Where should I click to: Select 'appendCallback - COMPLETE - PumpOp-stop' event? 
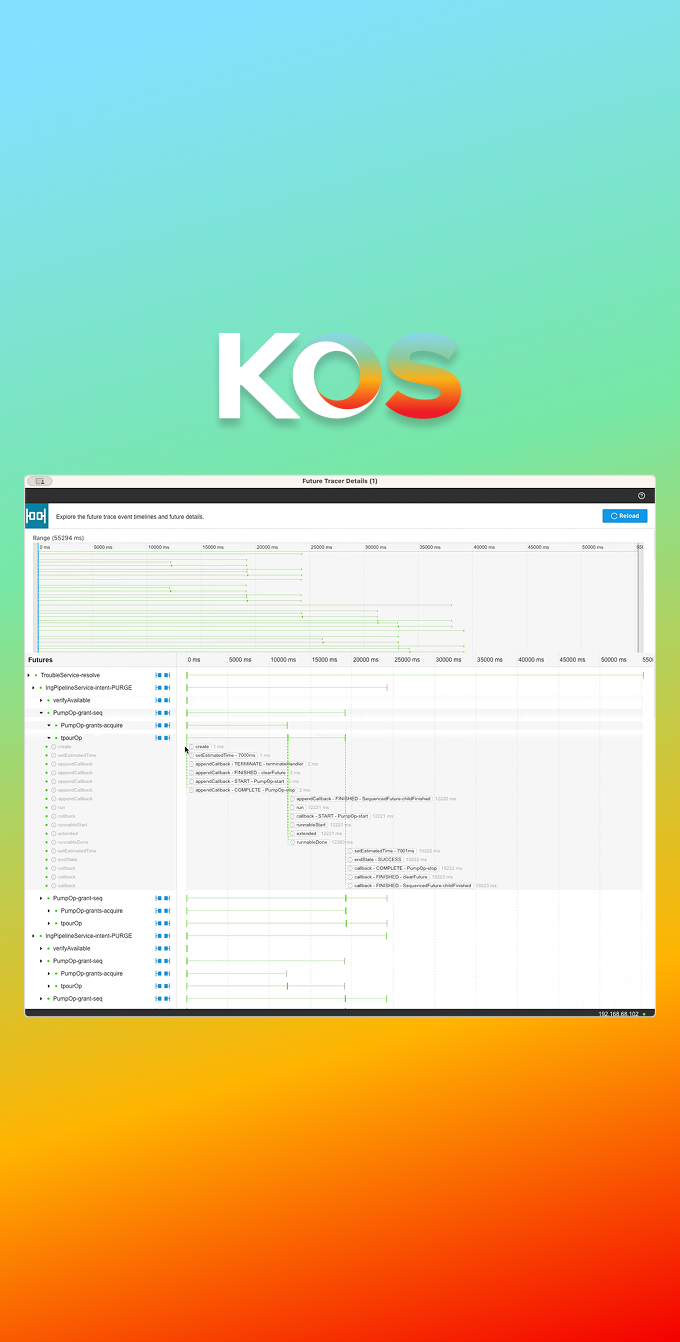click(245, 790)
